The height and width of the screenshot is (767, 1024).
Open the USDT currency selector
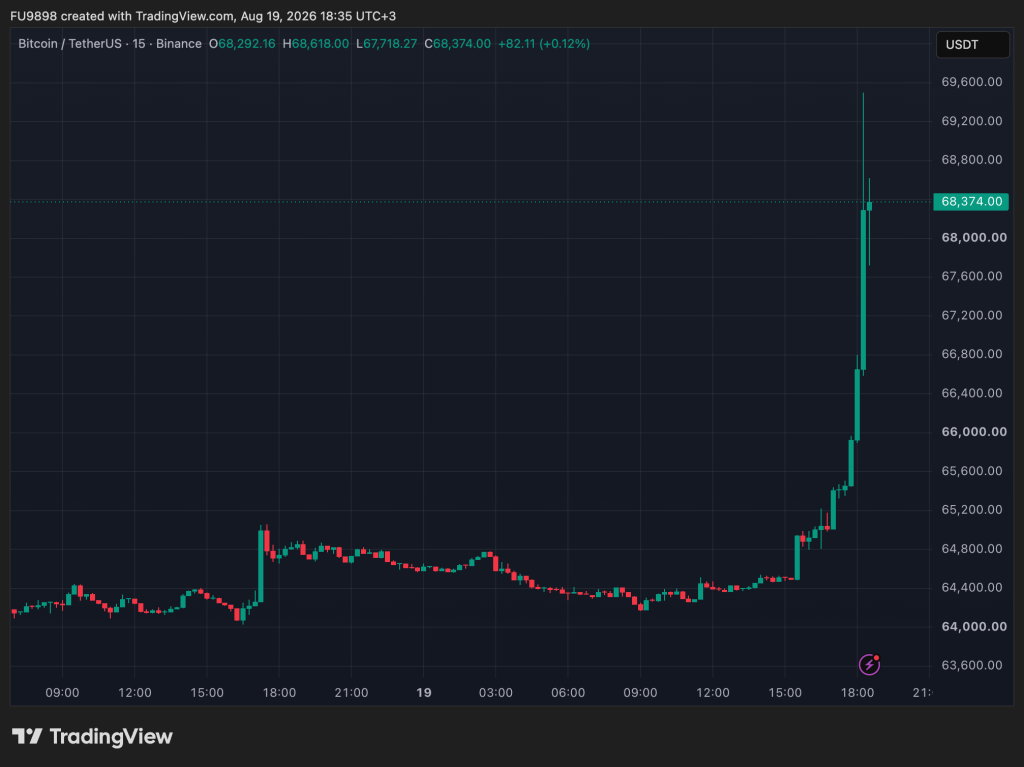tap(972, 44)
